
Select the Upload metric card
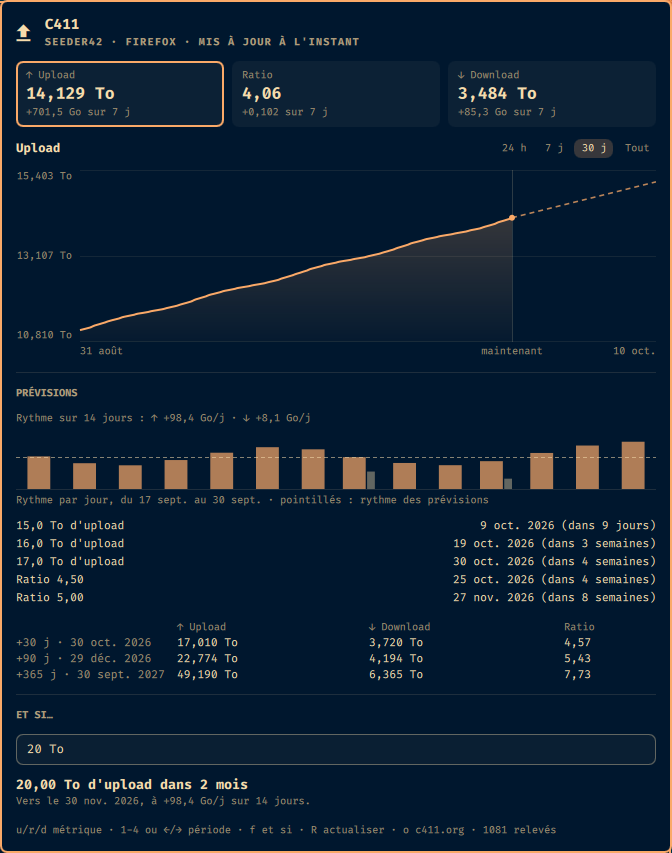[120, 94]
